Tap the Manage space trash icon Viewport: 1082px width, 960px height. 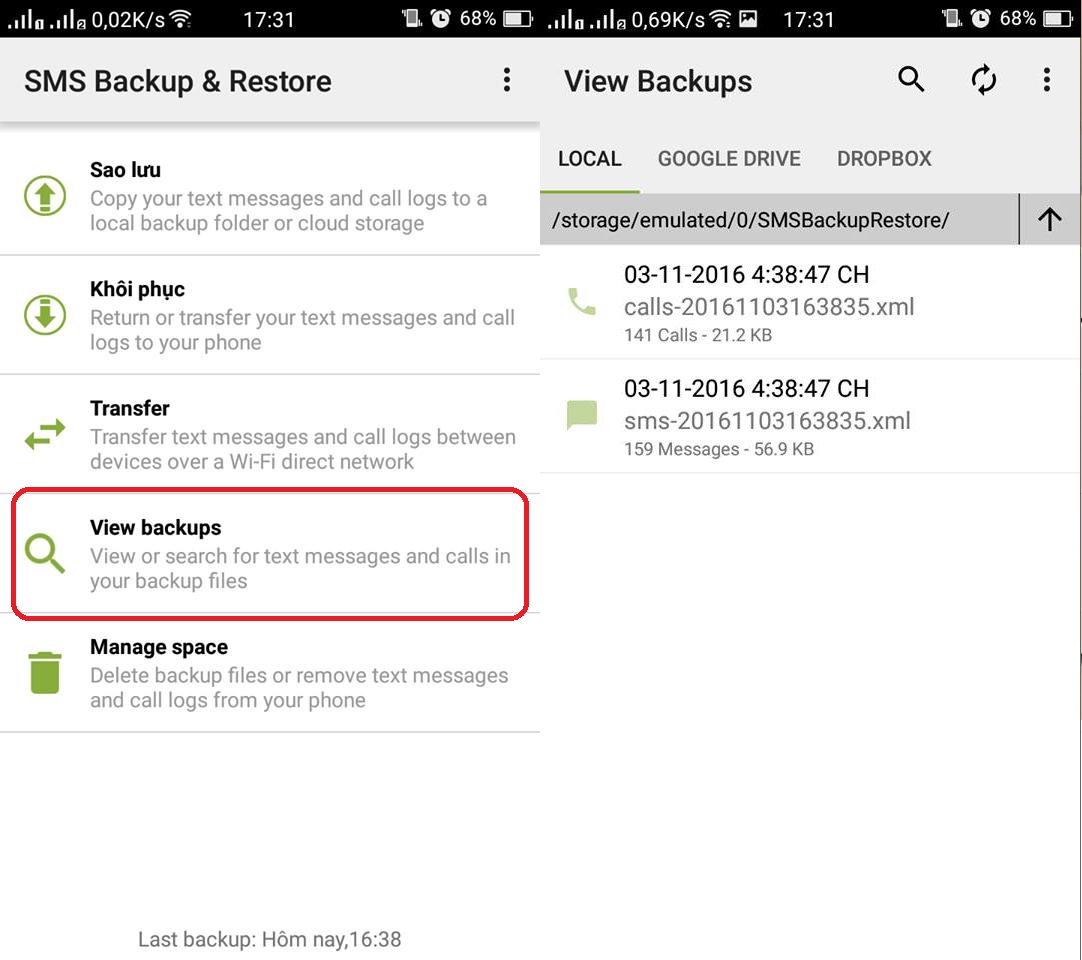(45, 673)
